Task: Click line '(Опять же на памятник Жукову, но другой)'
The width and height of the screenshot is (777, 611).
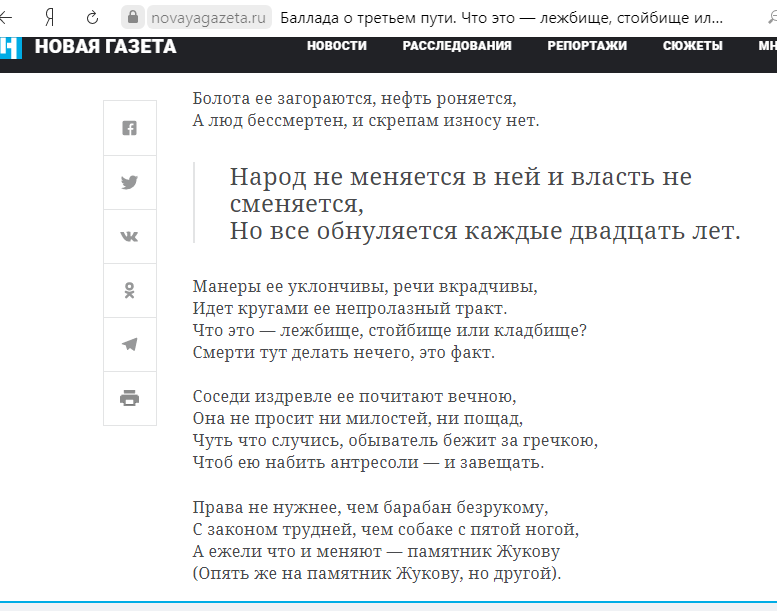Action: pos(377,573)
